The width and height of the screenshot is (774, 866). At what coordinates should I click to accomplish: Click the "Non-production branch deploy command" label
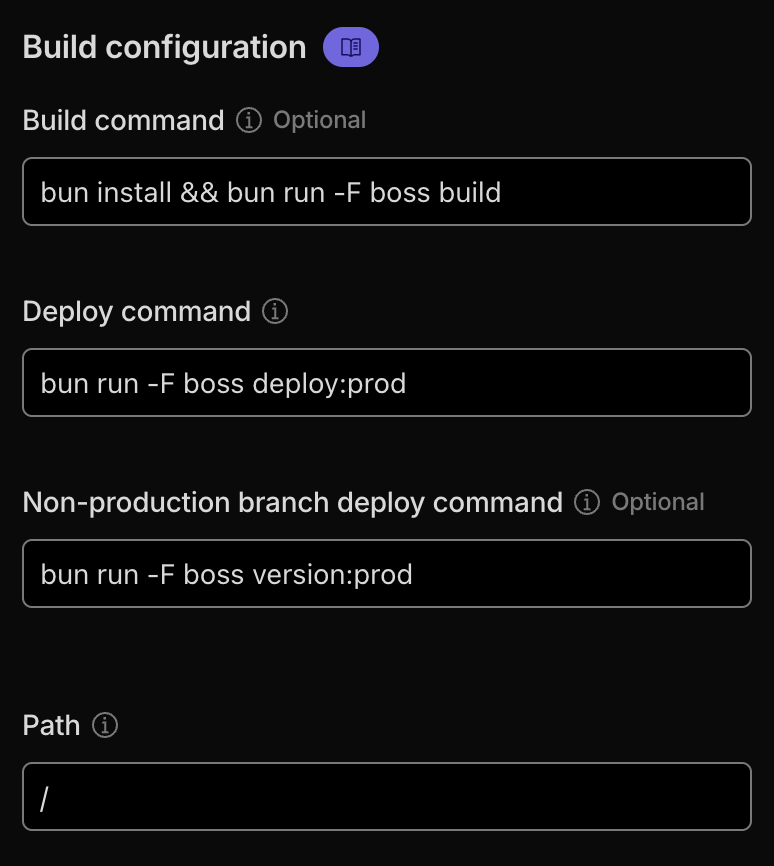pyautogui.click(x=292, y=502)
